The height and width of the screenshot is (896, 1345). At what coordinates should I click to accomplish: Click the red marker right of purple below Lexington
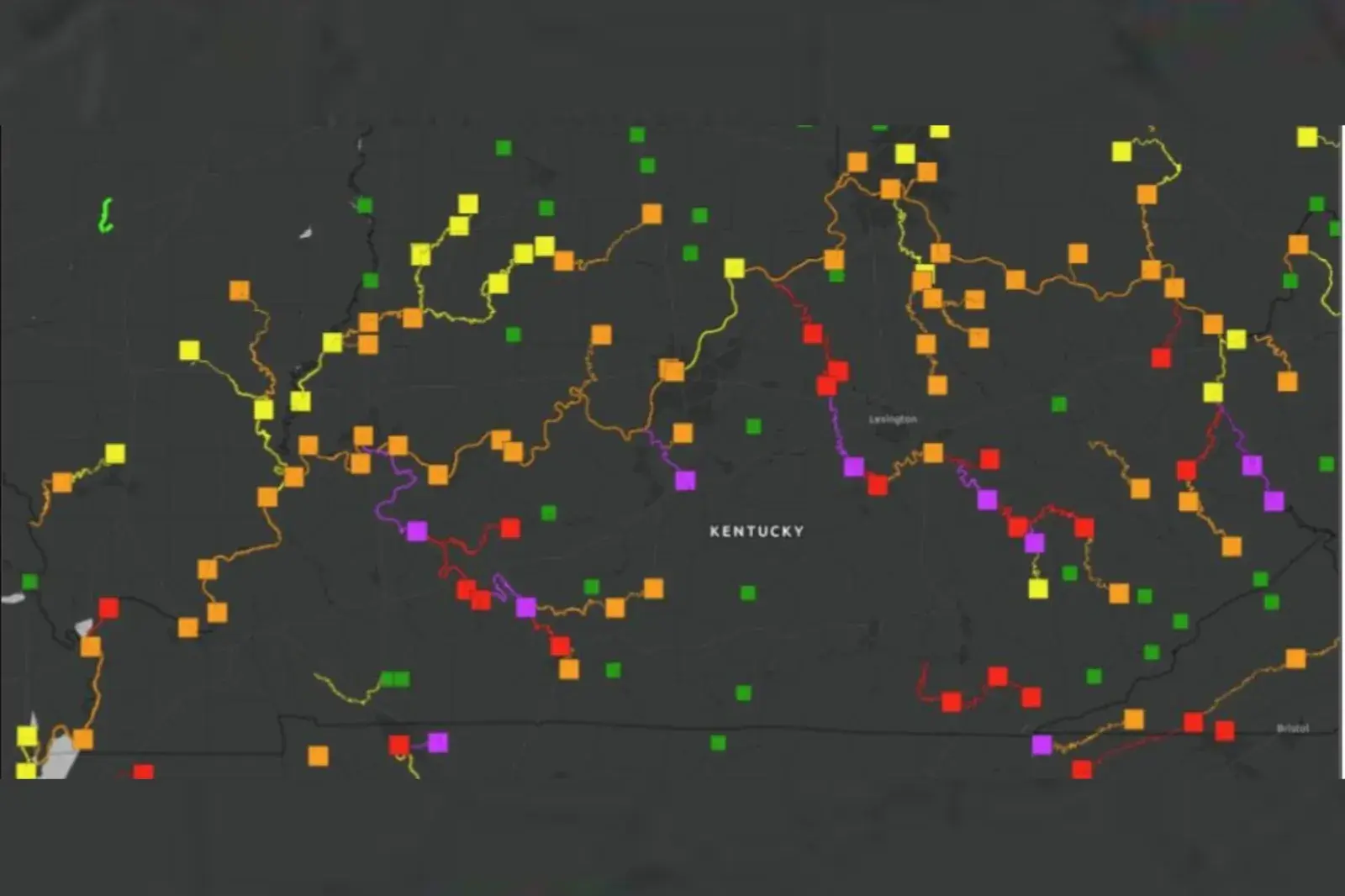click(x=878, y=485)
